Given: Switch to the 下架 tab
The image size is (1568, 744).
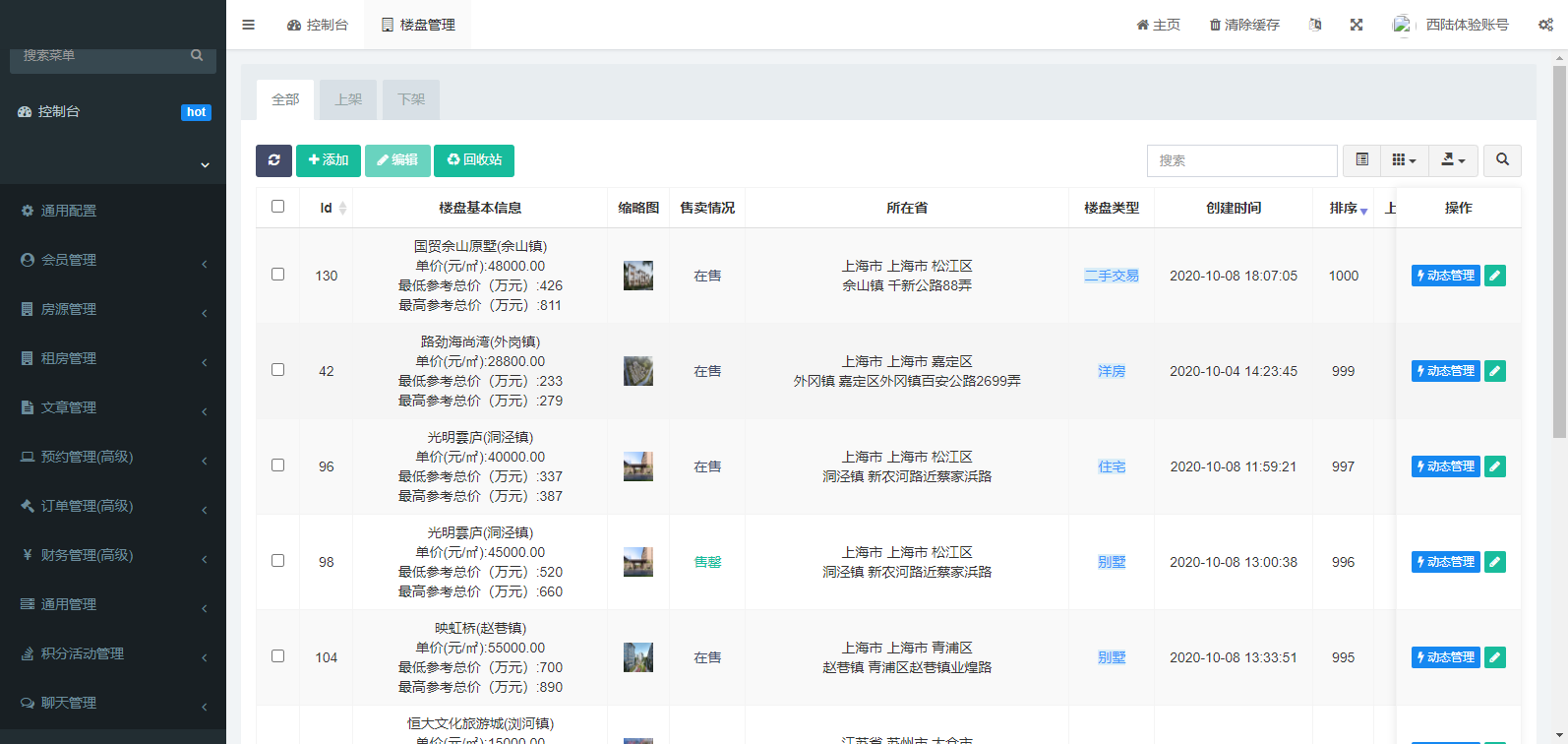Looking at the screenshot, I should pyautogui.click(x=411, y=99).
